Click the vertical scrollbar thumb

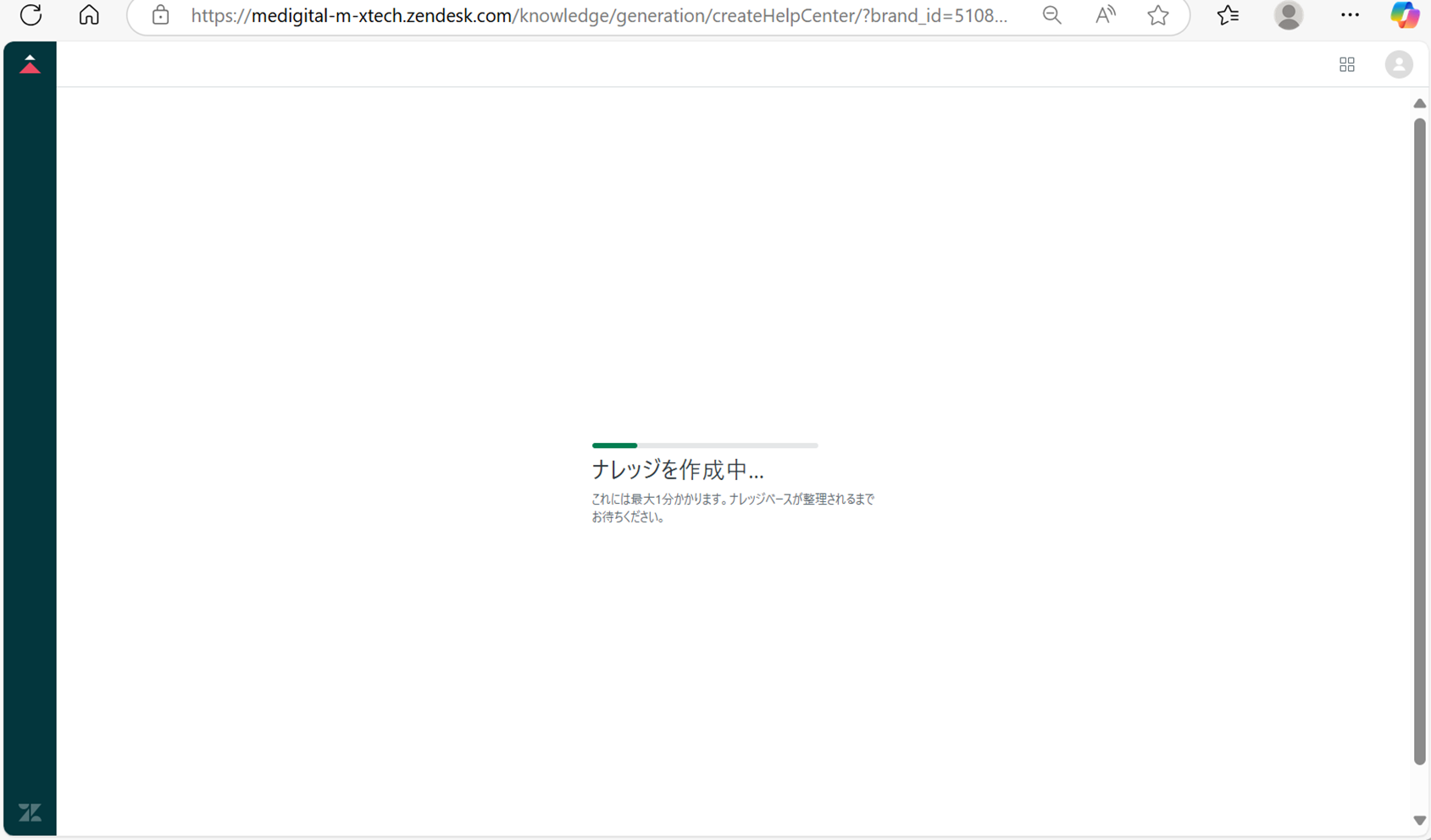1420,440
